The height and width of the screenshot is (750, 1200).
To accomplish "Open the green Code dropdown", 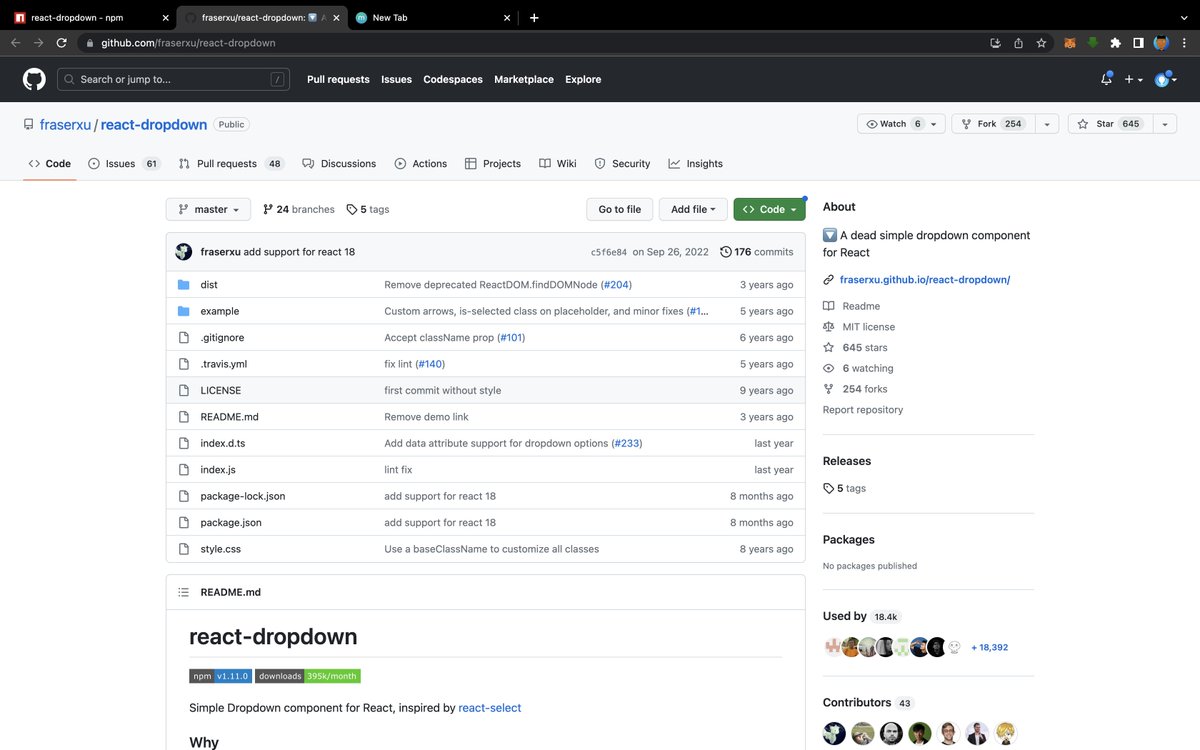I will pos(769,209).
